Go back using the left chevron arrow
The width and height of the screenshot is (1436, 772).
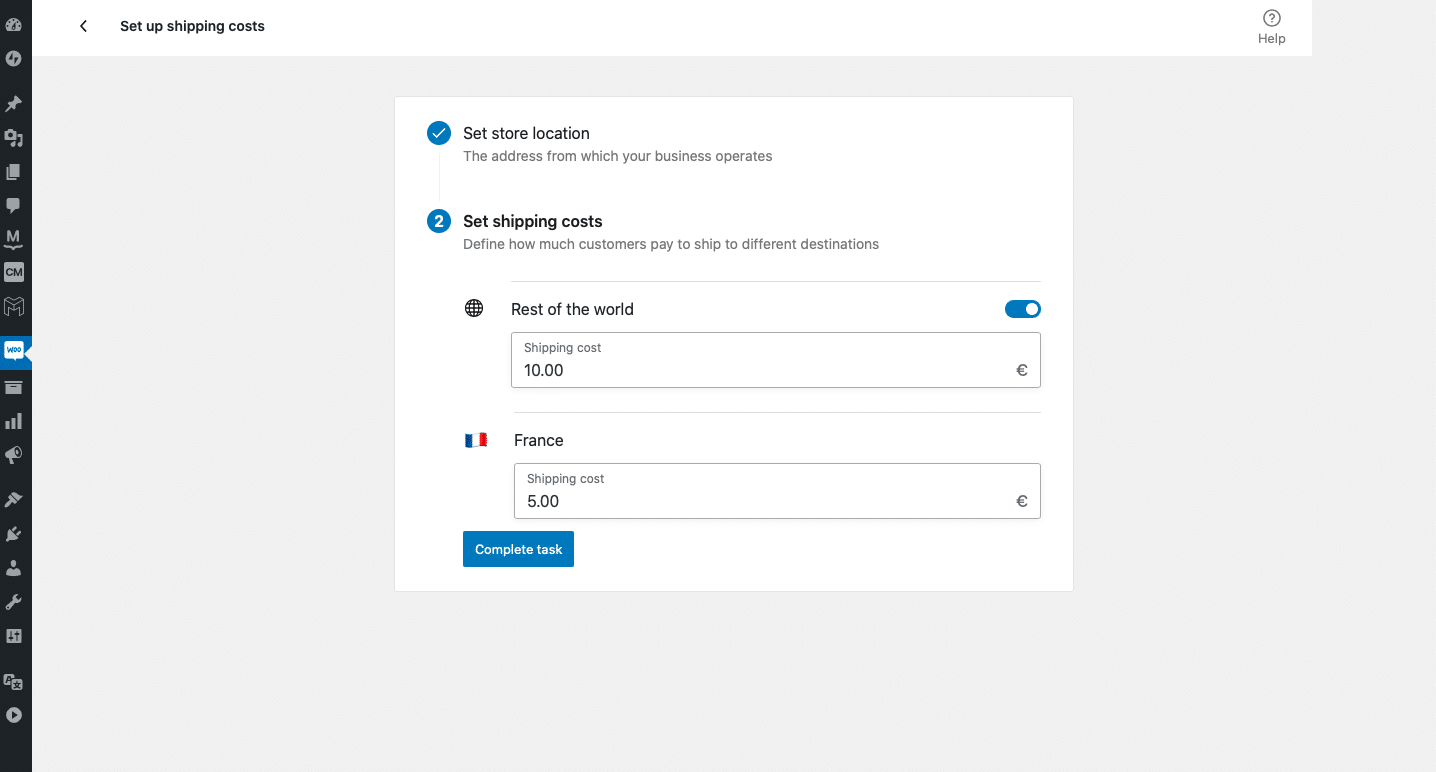coord(84,26)
